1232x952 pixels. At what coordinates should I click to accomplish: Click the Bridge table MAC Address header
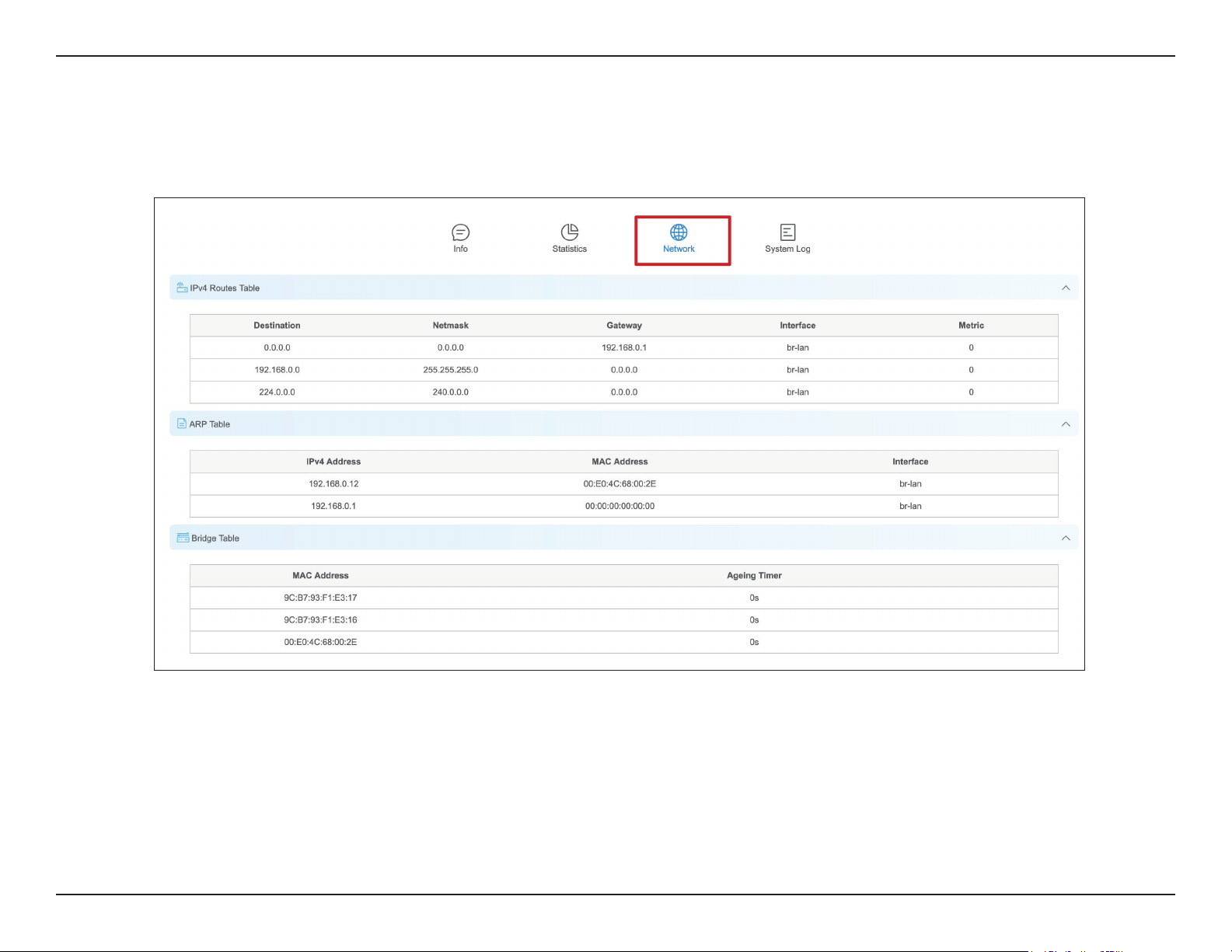(320, 576)
